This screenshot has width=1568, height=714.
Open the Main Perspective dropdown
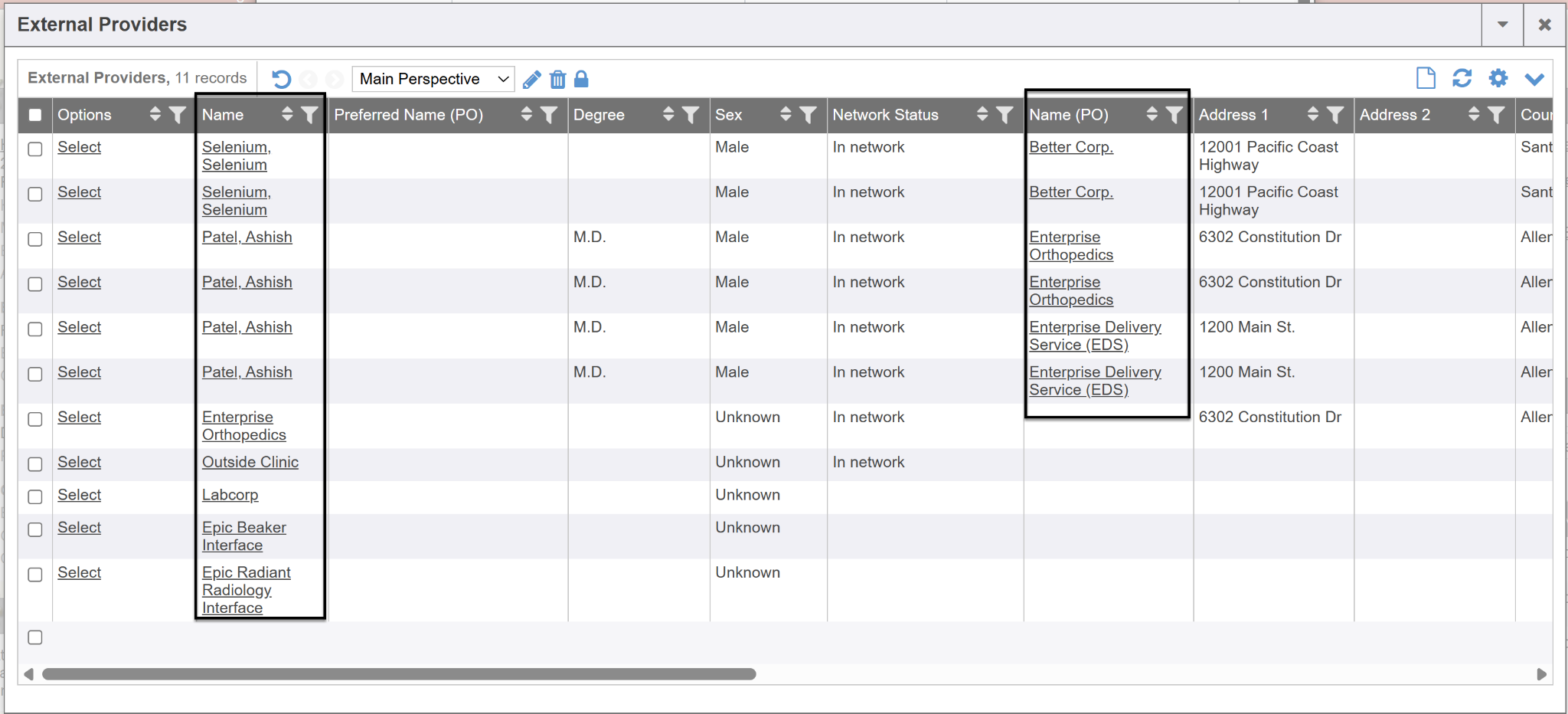[x=433, y=79]
